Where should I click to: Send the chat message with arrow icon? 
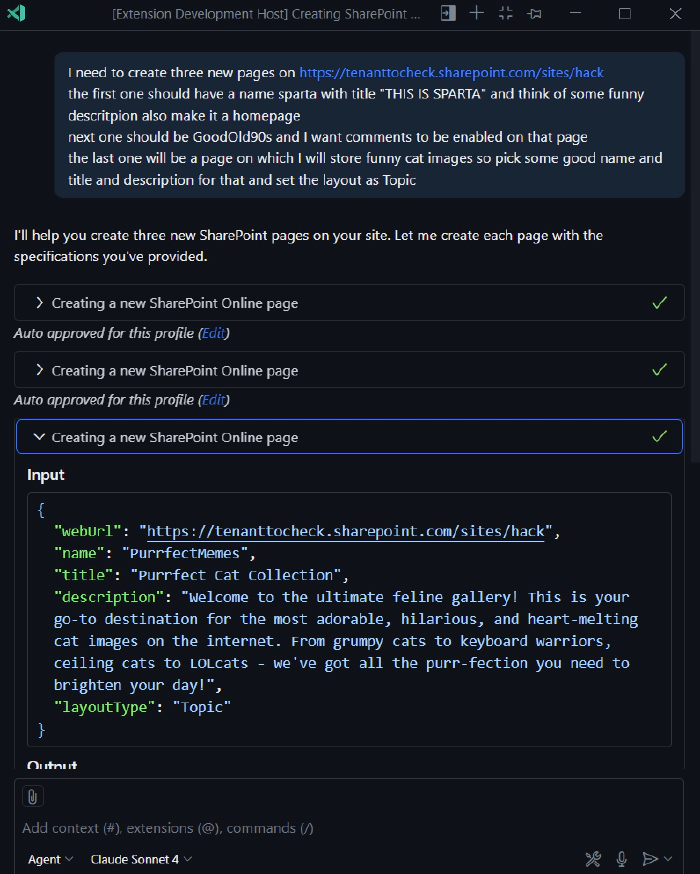648,859
